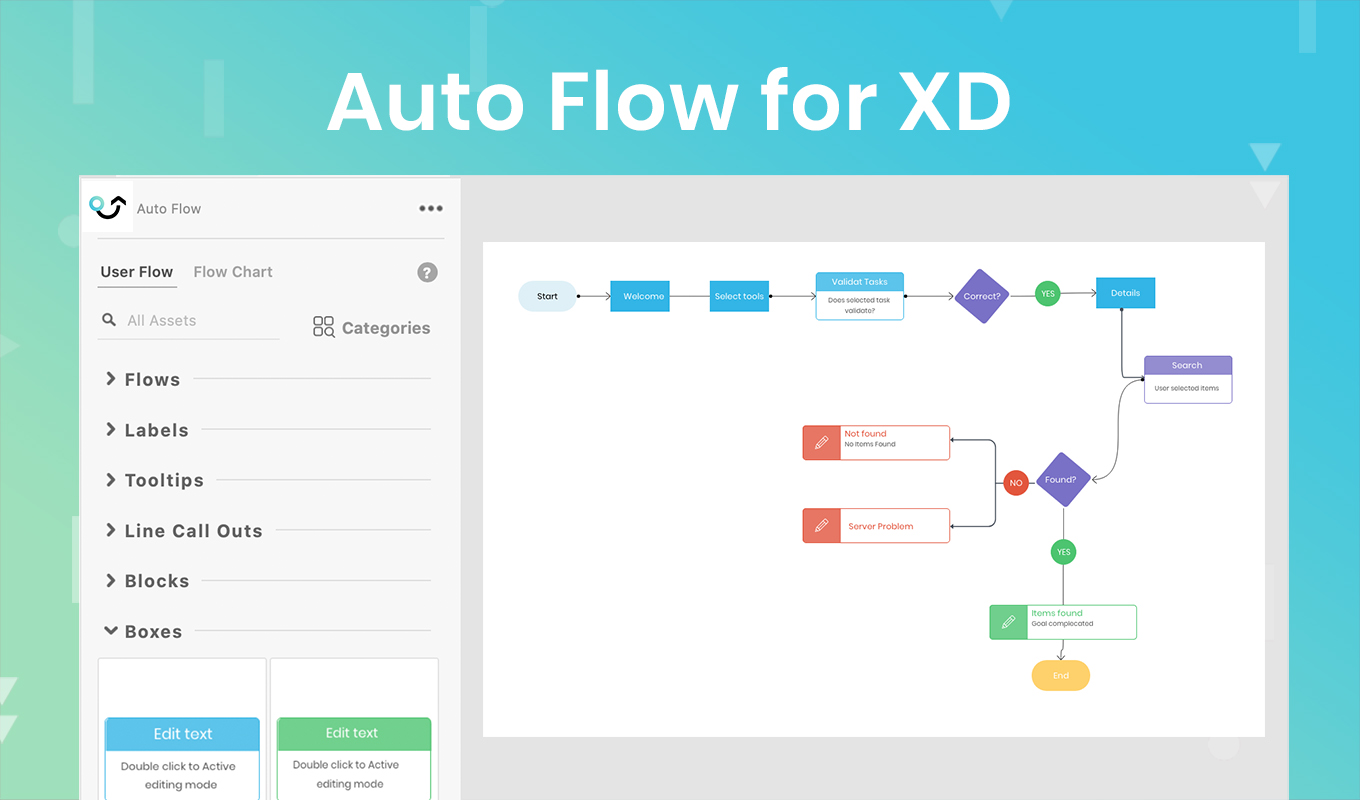This screenshot has width=1360, height=800.
Task: Select the Welcome box in flowchart
Action: pos(640,296)
